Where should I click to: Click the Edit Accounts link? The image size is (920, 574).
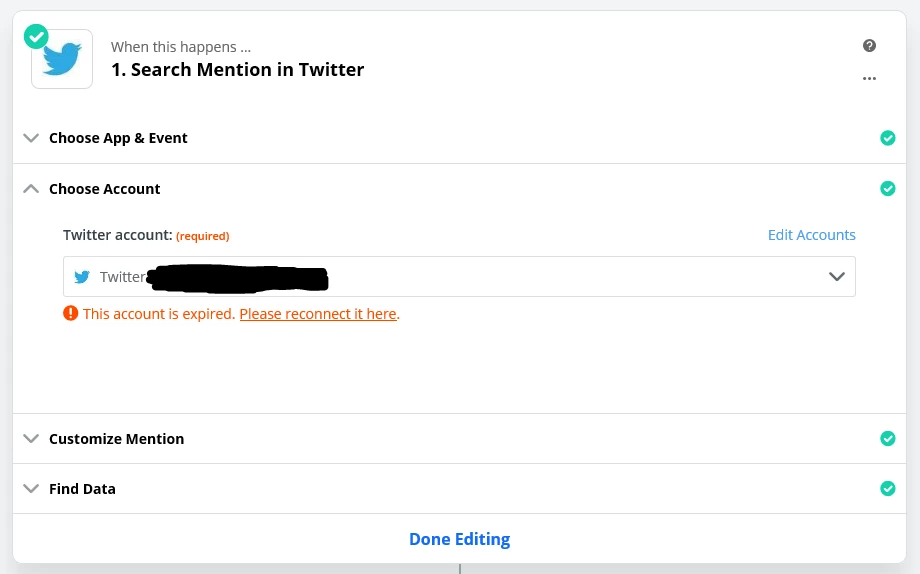pos(811,235)
